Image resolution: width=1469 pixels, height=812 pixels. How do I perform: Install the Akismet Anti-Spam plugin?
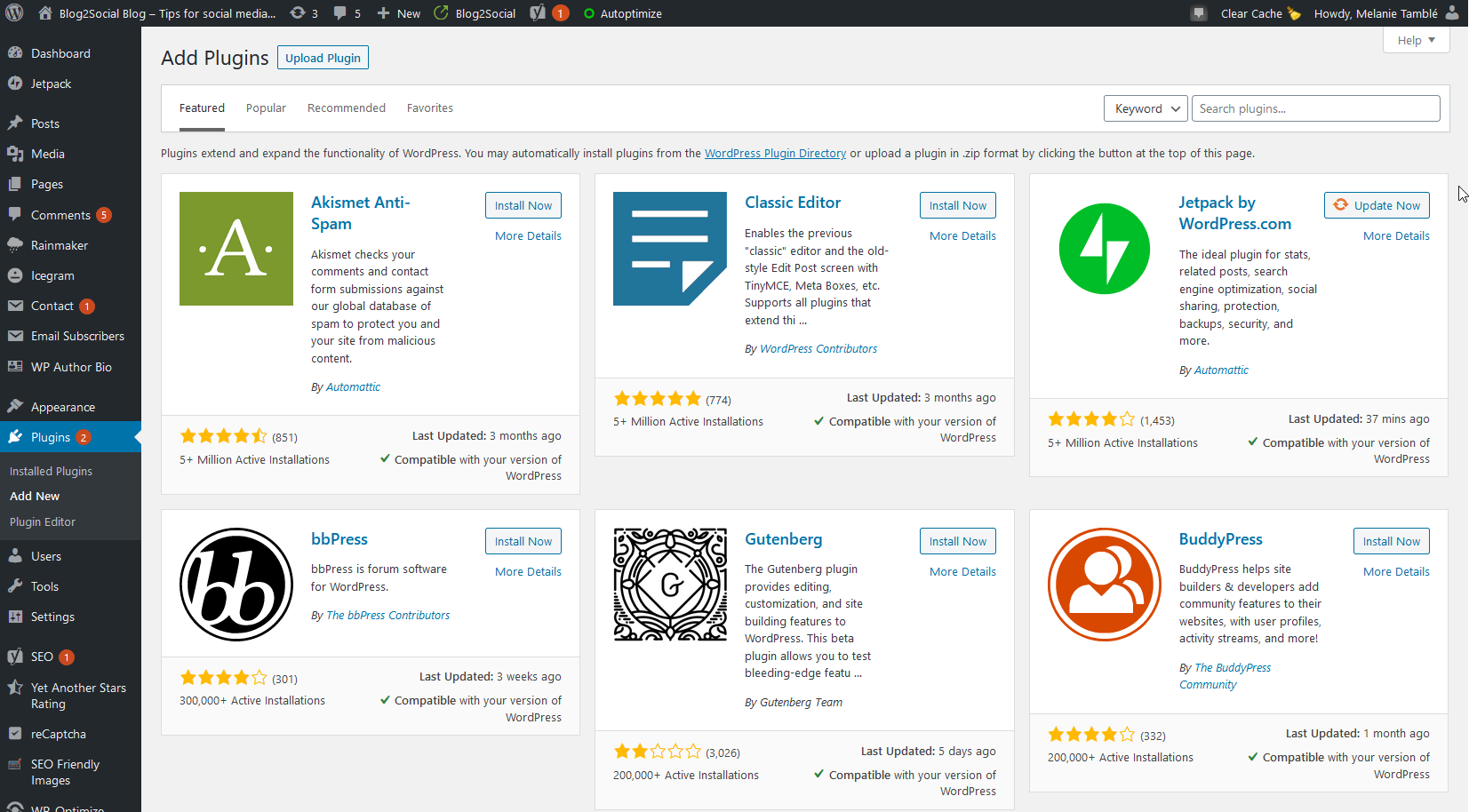(523, 205)
